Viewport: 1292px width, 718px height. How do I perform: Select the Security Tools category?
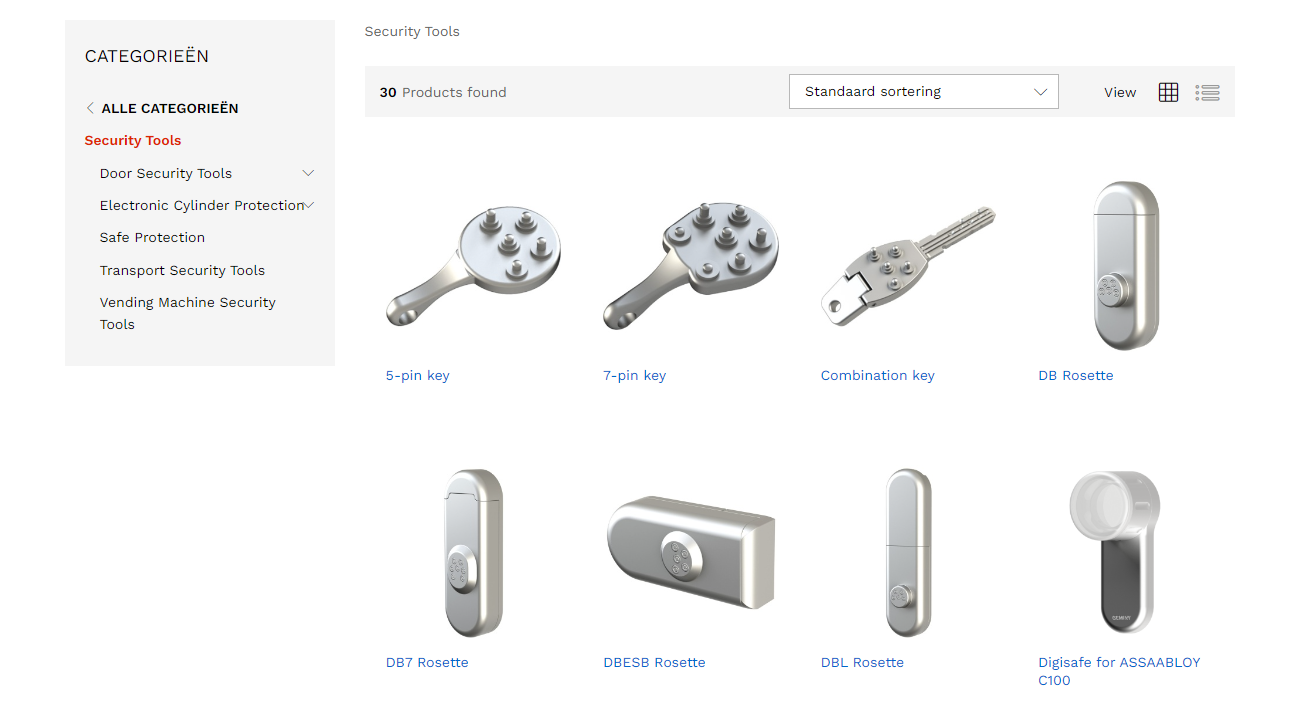(x=133, y=140)
